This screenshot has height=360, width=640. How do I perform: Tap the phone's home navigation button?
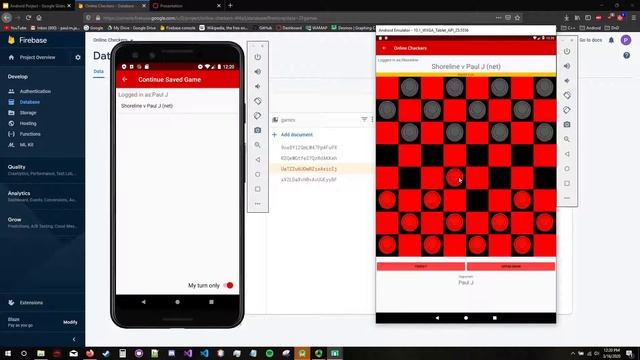178,302
